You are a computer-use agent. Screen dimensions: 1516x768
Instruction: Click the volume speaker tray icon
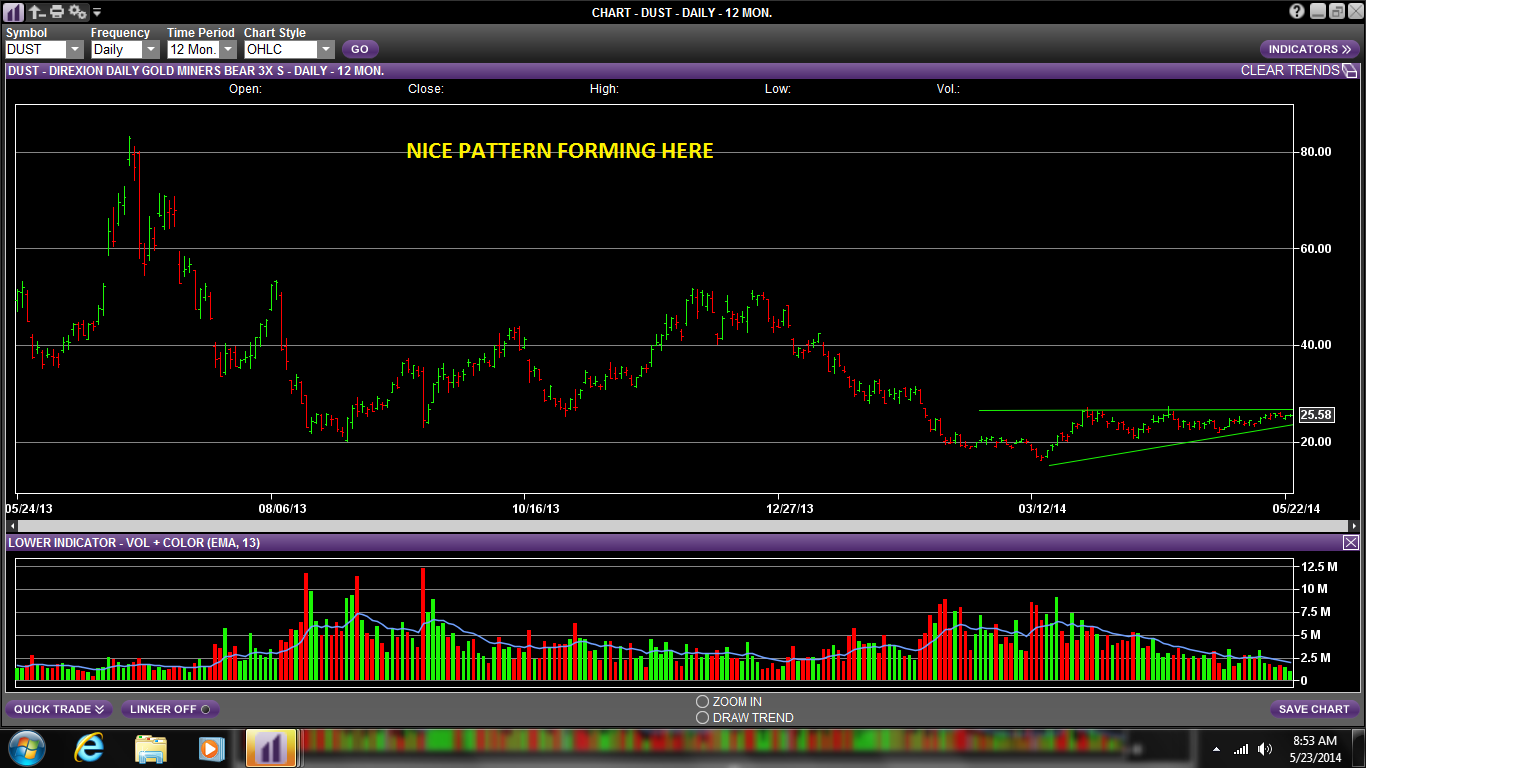1266,749
